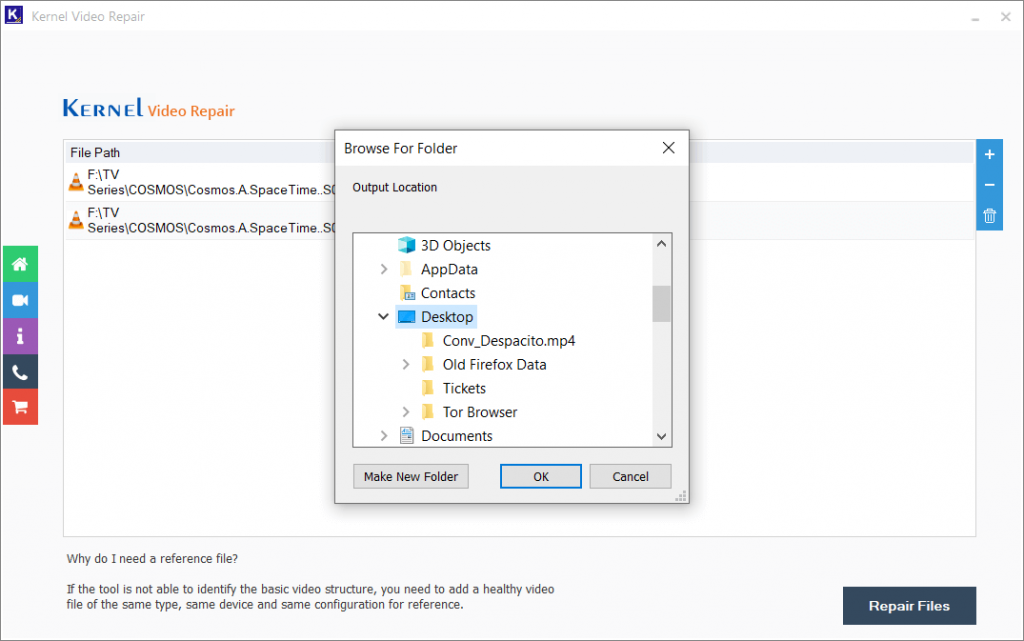
Task: Click the Repair Files button
Action: tap(909, 605)
